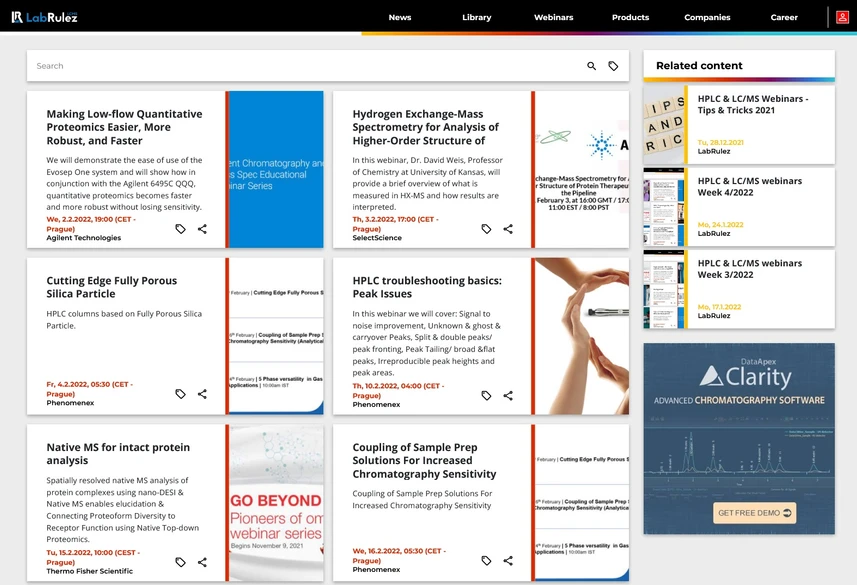This screenshot has width=857, height=585.
Task: Click date We, 2.2.2022, 19:00
Action: click(x=91, y=224)
